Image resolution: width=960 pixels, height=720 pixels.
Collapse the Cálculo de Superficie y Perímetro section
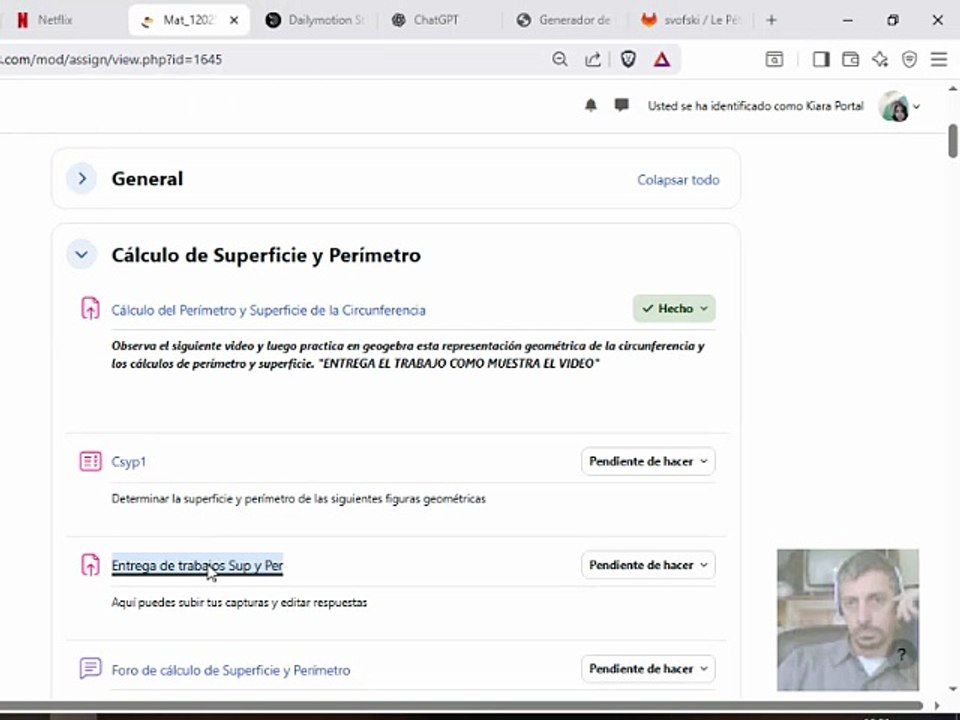pyautogui.click(x=81, y=255)
